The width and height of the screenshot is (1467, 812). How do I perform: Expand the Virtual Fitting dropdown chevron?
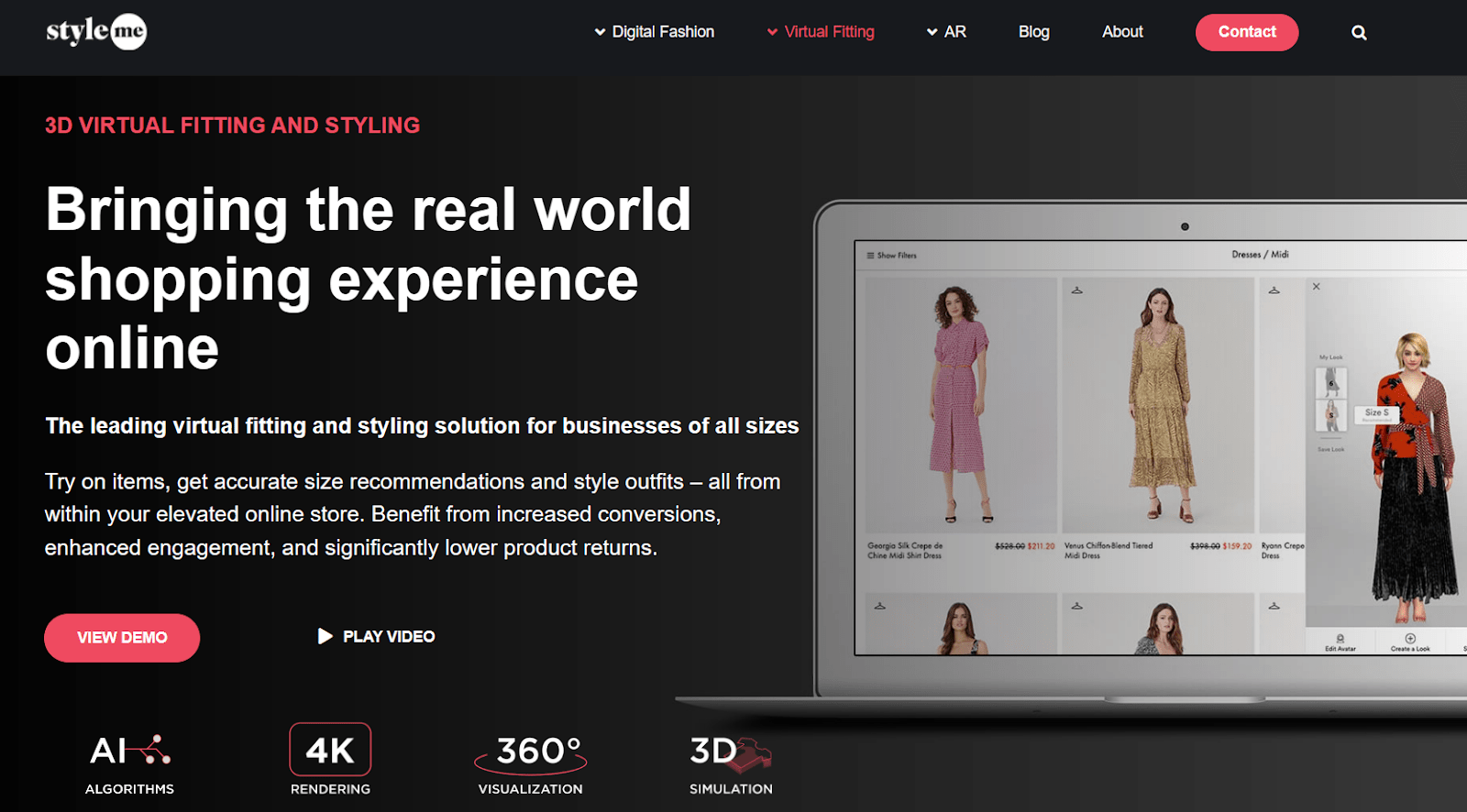772,32
